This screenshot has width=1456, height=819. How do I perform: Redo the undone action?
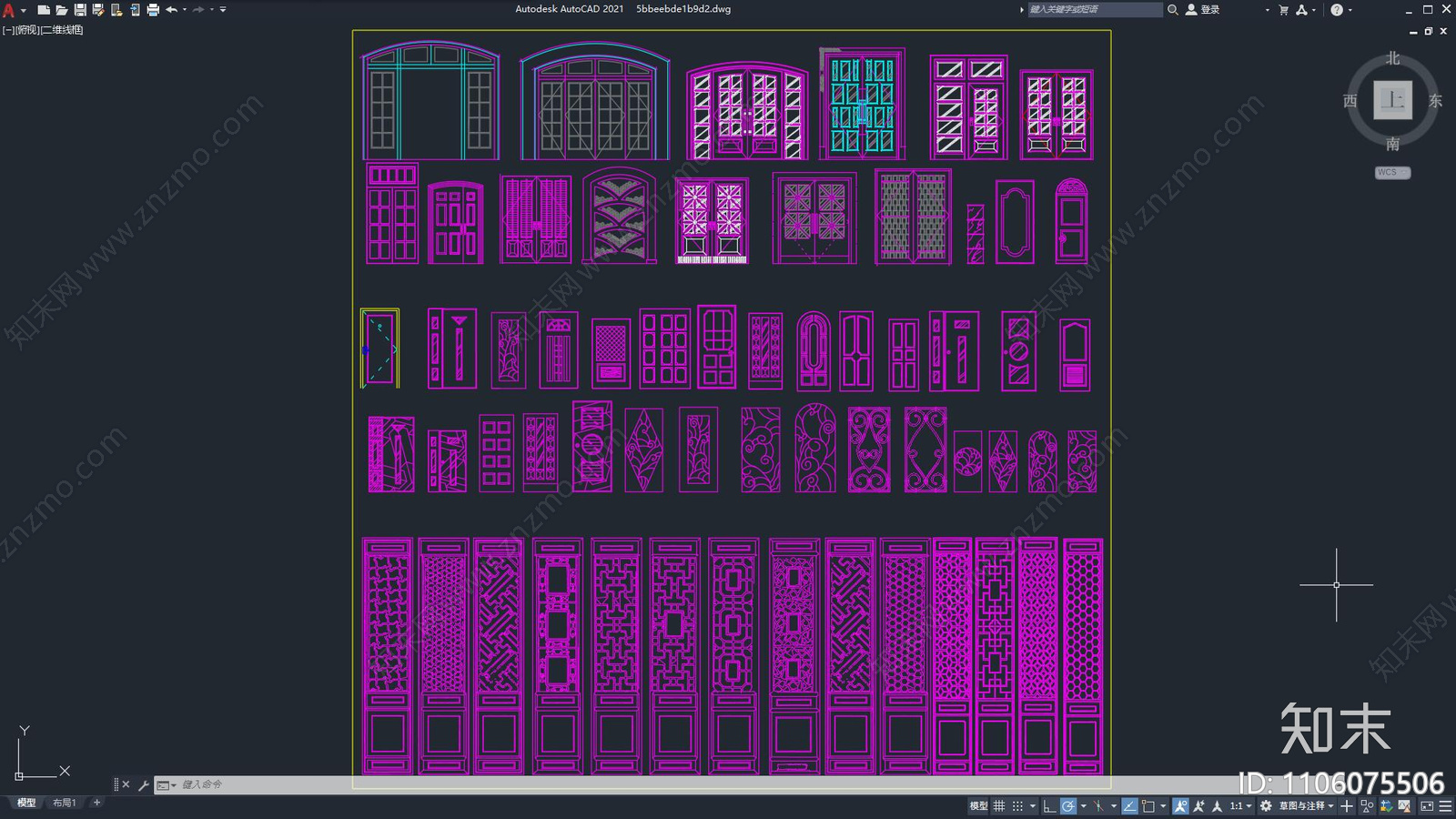(198, 10)
